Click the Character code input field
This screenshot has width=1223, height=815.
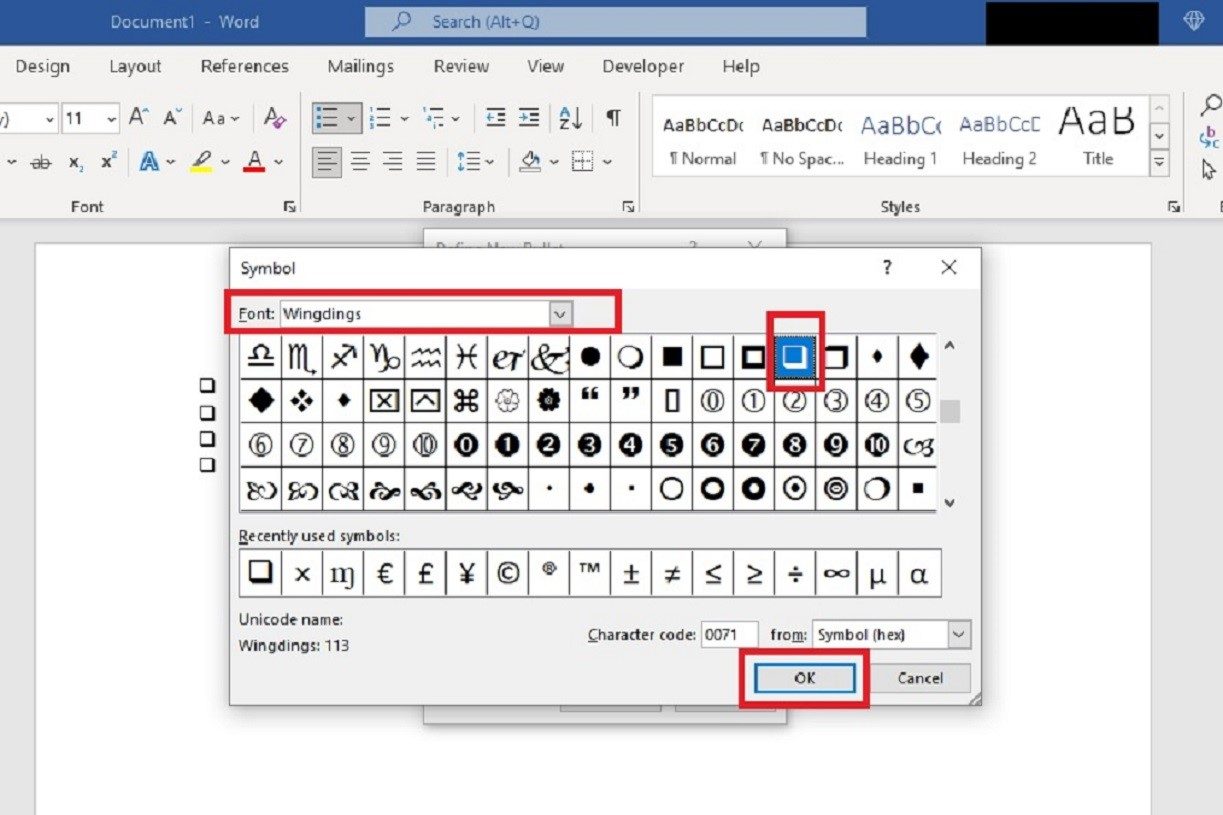(x=730, y=634)
